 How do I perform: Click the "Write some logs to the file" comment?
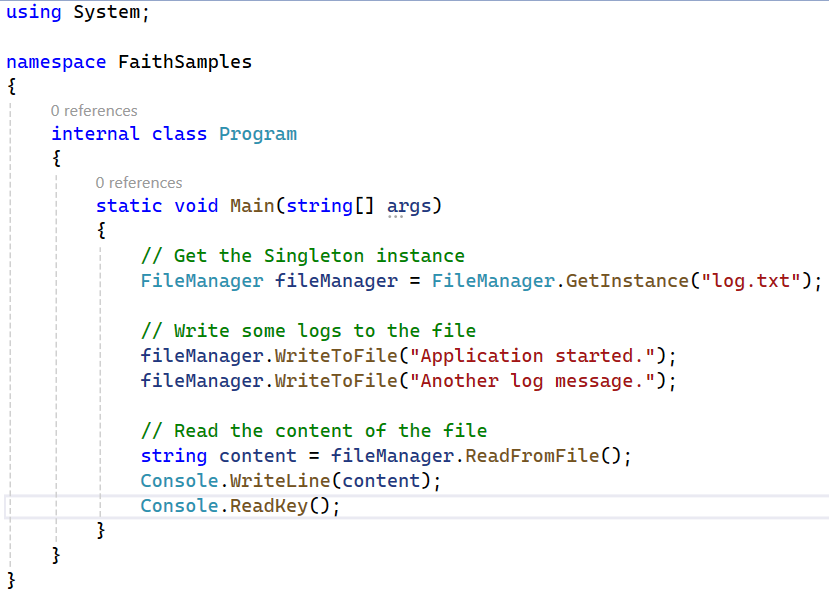[309, 332]
